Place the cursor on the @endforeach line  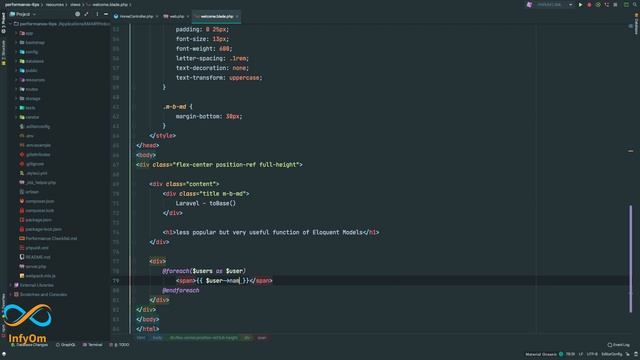[181, 291]
